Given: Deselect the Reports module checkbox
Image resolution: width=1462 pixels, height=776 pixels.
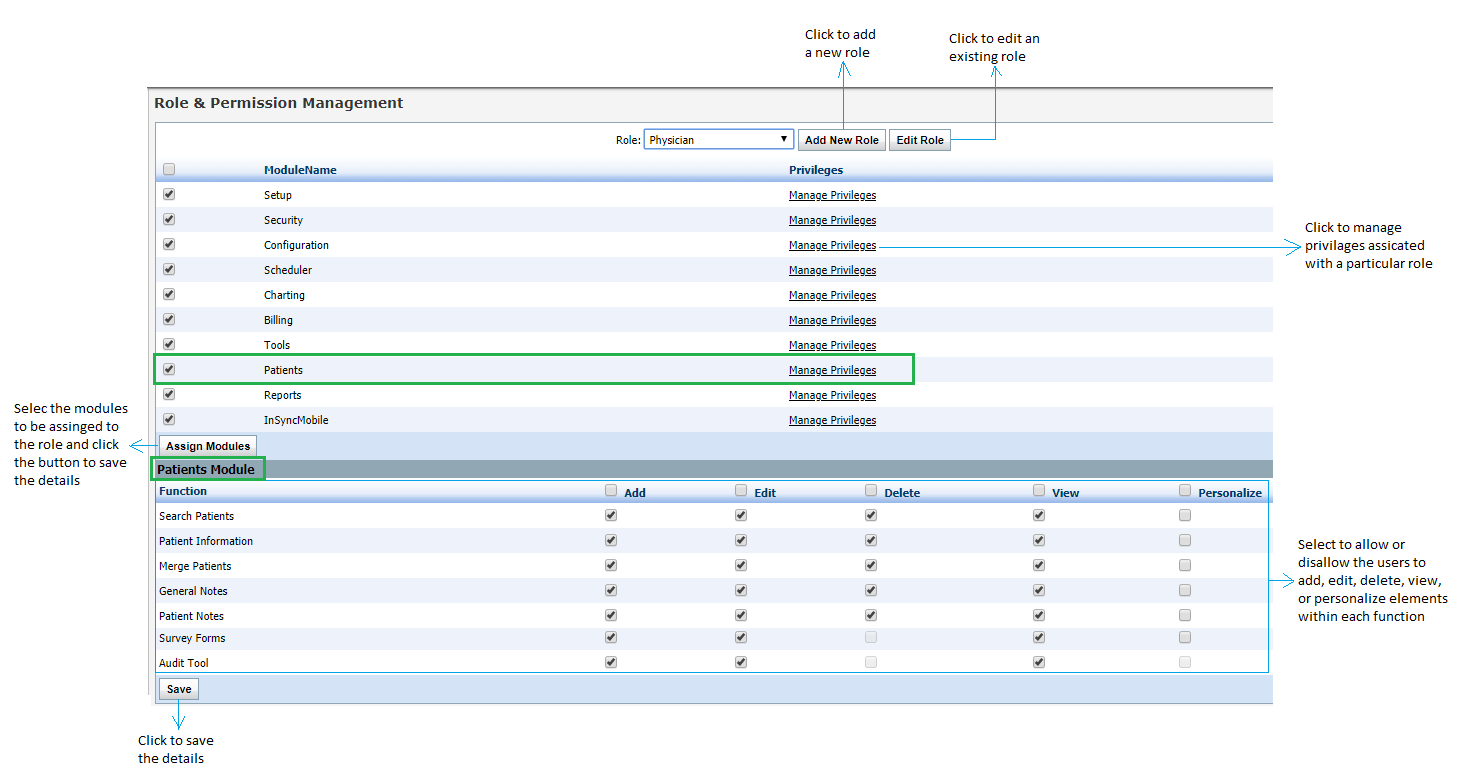Looking at the screenshot, I should point(169,394).
